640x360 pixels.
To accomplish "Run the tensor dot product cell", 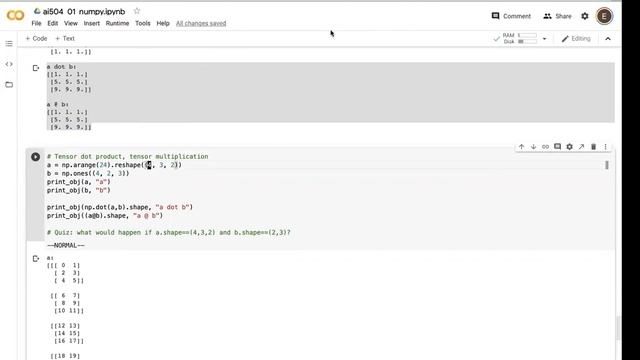I will coord(36,156).
